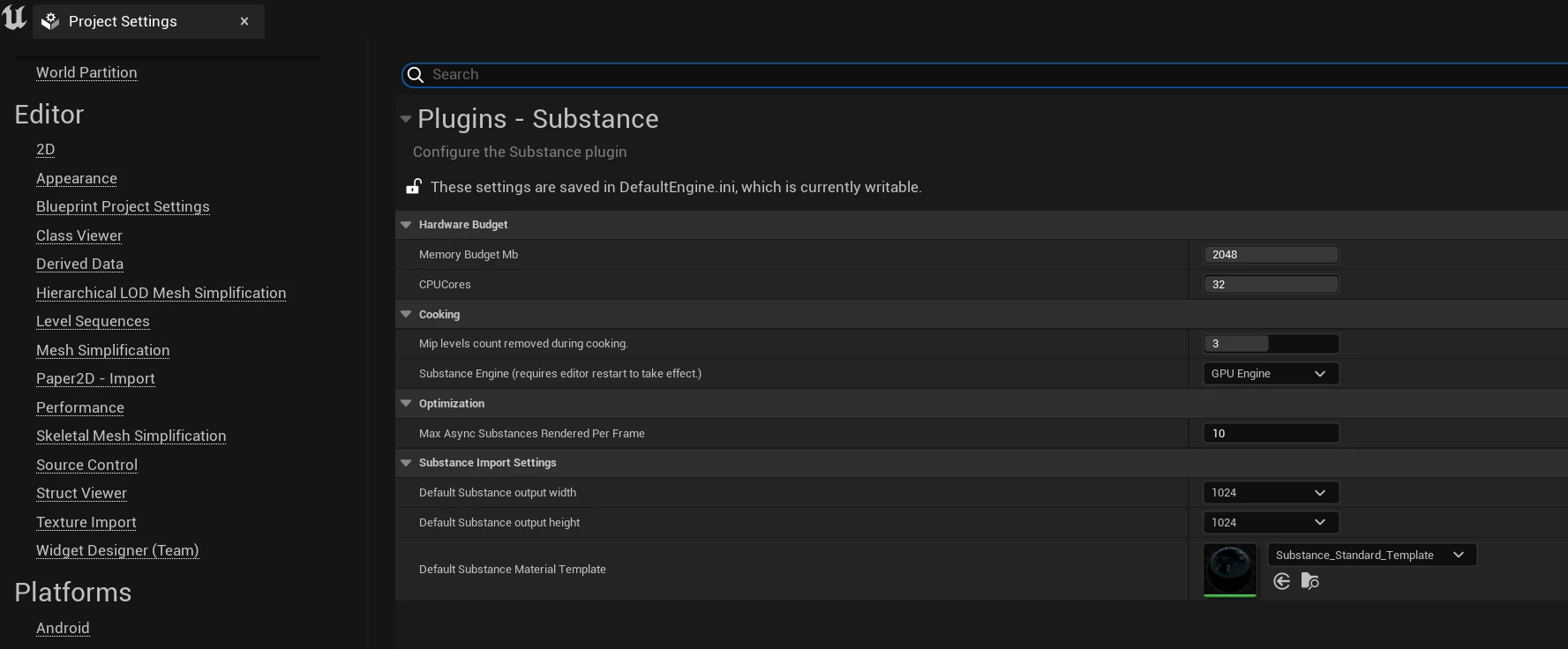Open Blueprint Project Settings

click(123, 206)
